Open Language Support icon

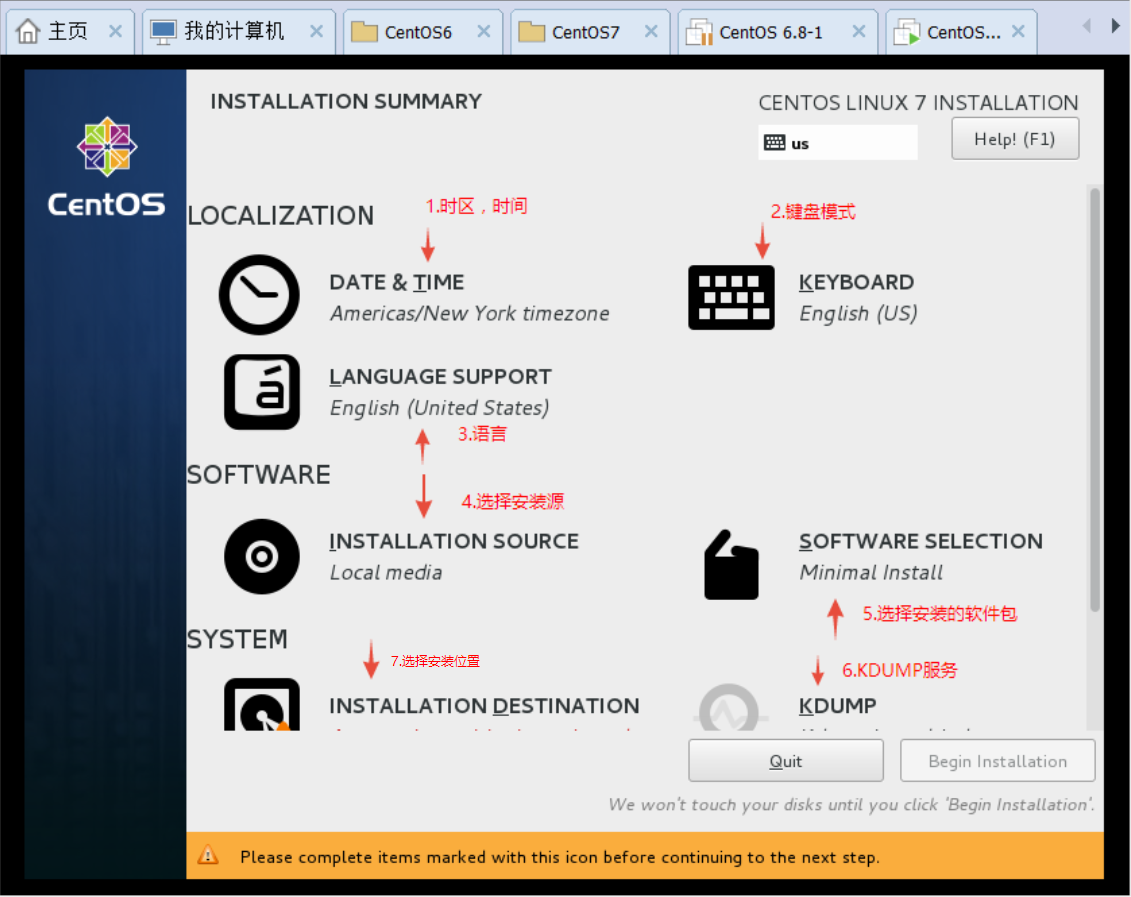pos(262,392)
